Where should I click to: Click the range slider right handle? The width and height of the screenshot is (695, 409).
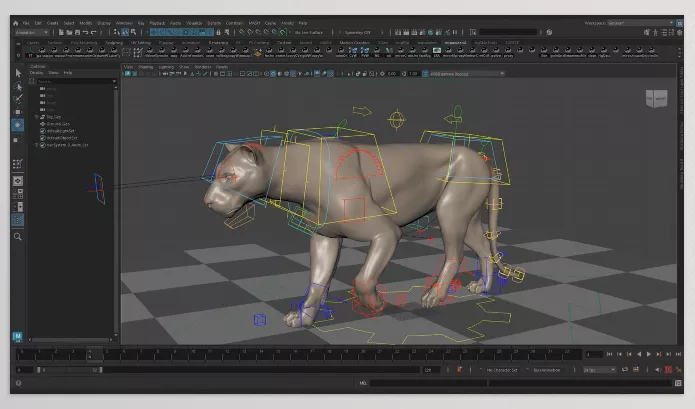coord(101,370)
